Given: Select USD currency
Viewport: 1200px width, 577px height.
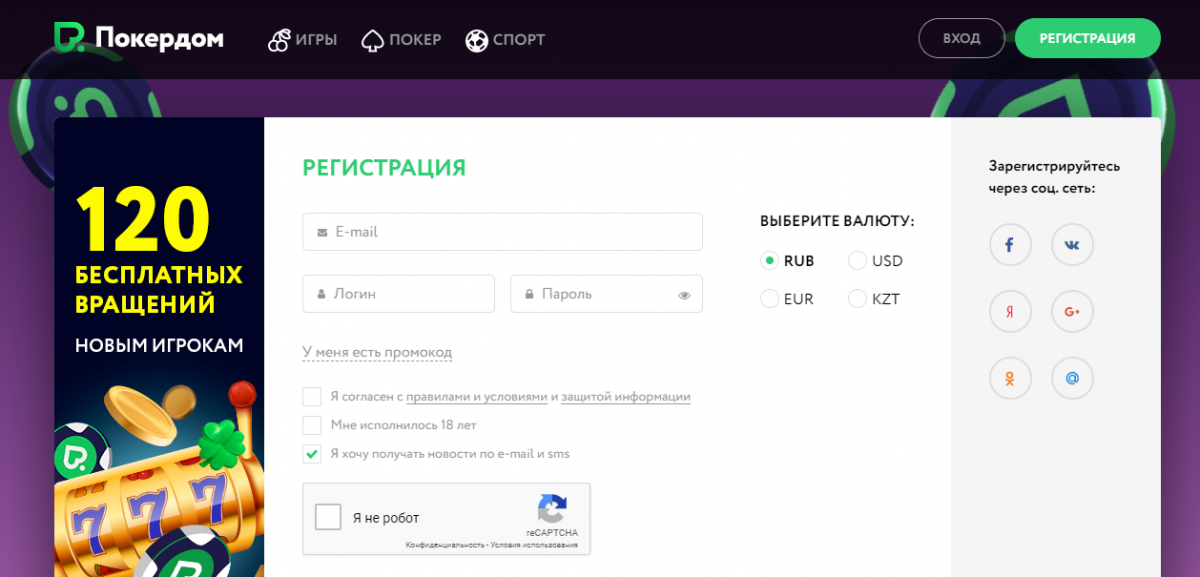Looking at the screenshot, I should click(857, 260).
